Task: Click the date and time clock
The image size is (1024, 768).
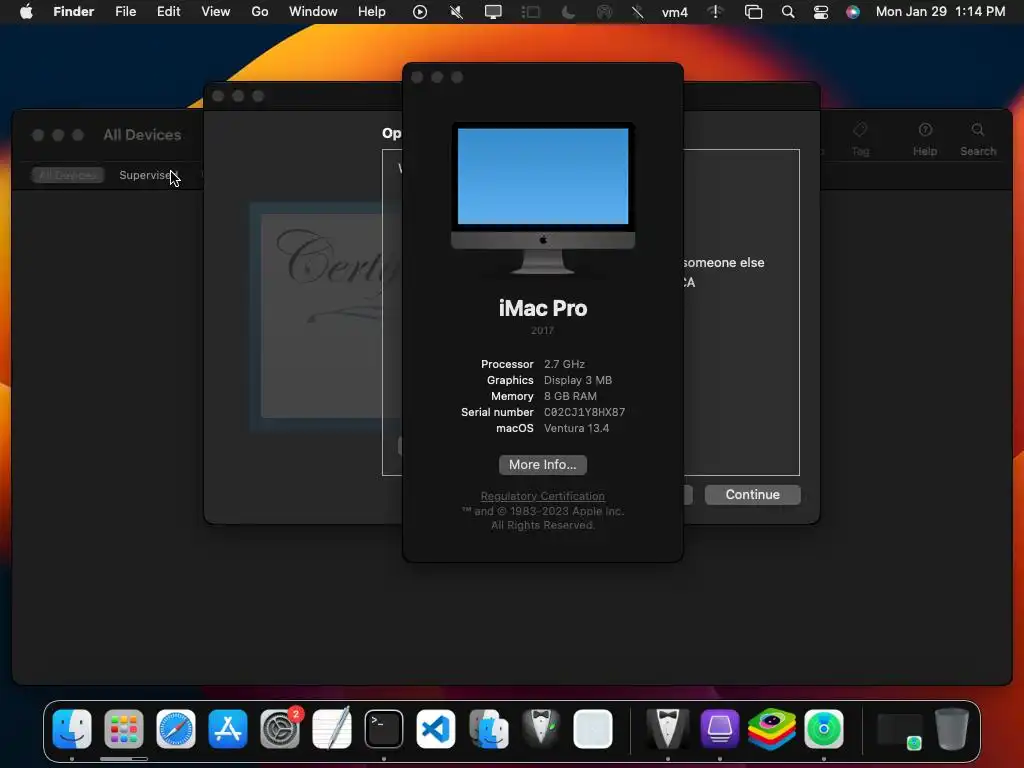Action: pos(940,12)
